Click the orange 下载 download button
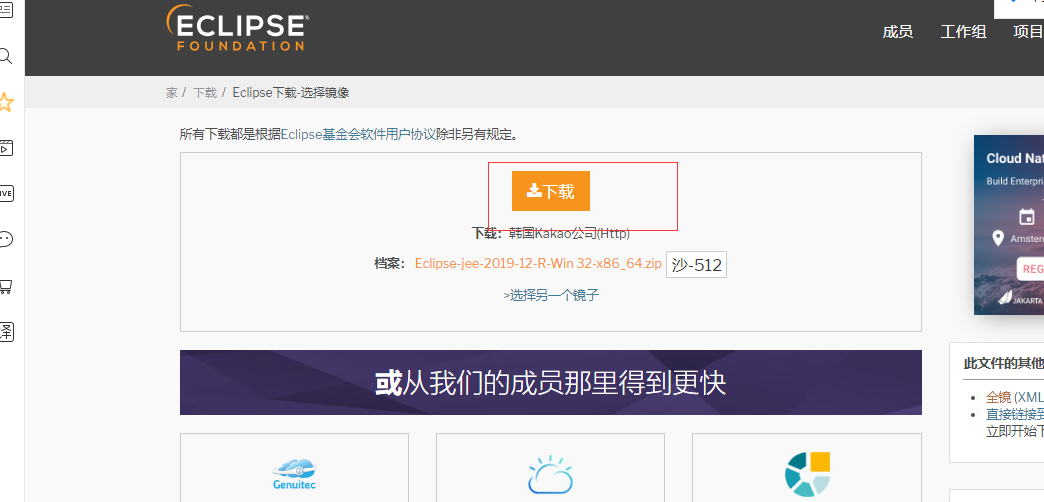Screen dimensions: 1044x502 [x=551, y=191]
